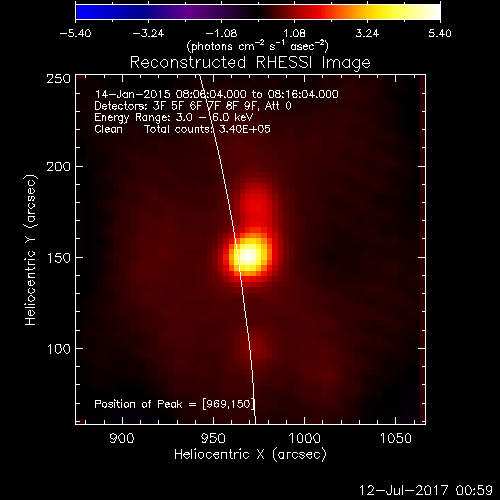Click the 'Reconstructed RHESSI Image' title
This screenshot has height=500, width=500.
250,62
